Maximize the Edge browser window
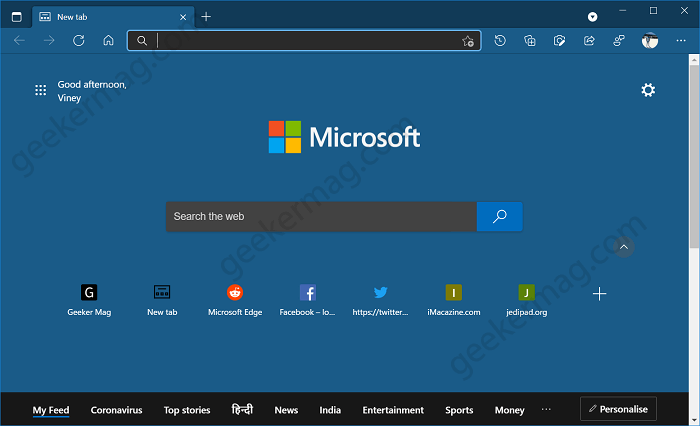The height and width of the screenshot is (426, 700). click(653, 11)
